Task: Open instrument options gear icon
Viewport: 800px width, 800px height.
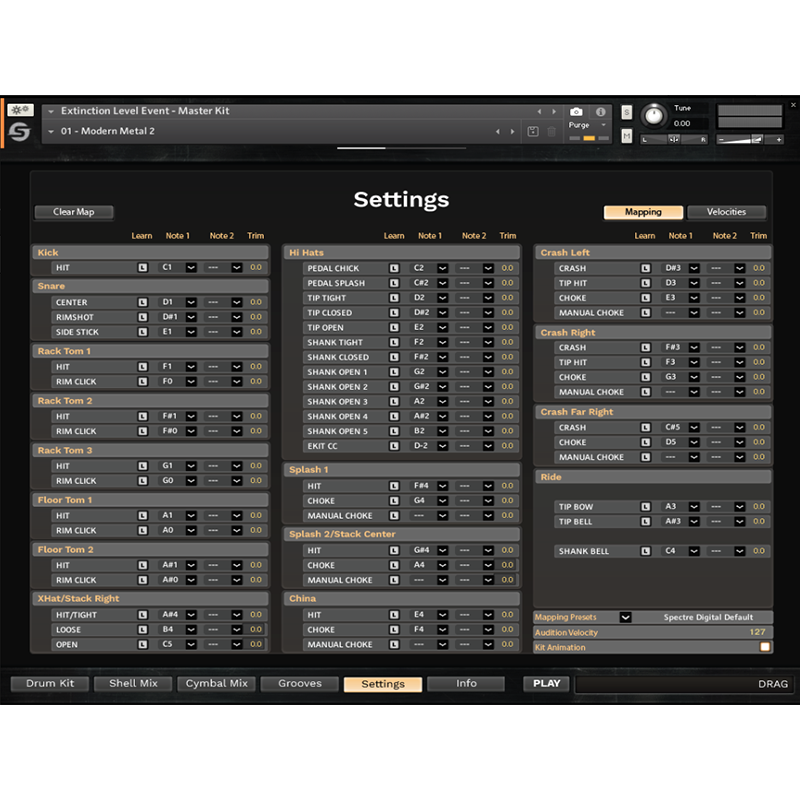Action: pyautogui.click(x=20, y=110)
